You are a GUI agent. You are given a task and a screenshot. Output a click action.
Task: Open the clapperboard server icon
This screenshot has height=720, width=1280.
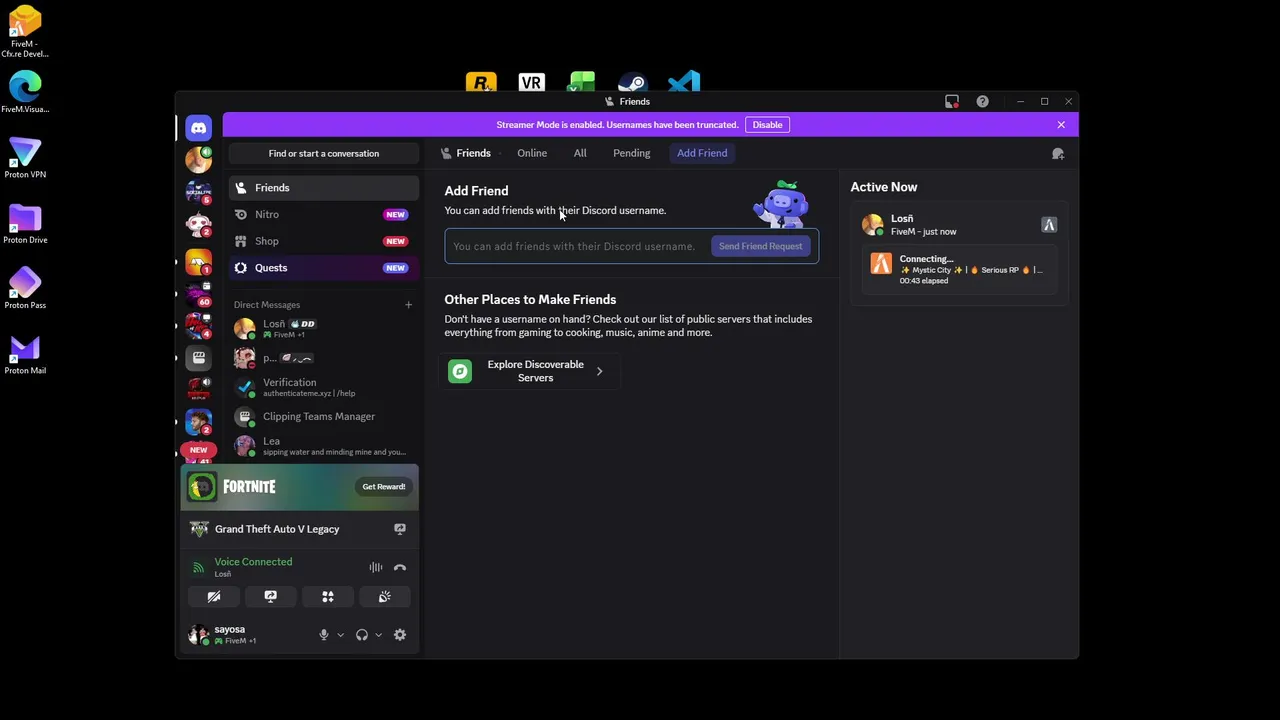click(x=198, y=357)
